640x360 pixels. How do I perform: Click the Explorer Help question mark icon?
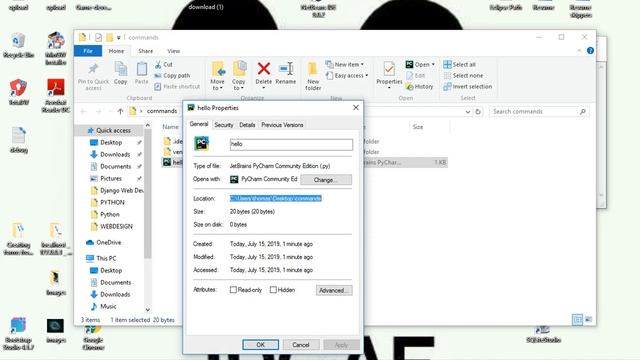point(590,51)
